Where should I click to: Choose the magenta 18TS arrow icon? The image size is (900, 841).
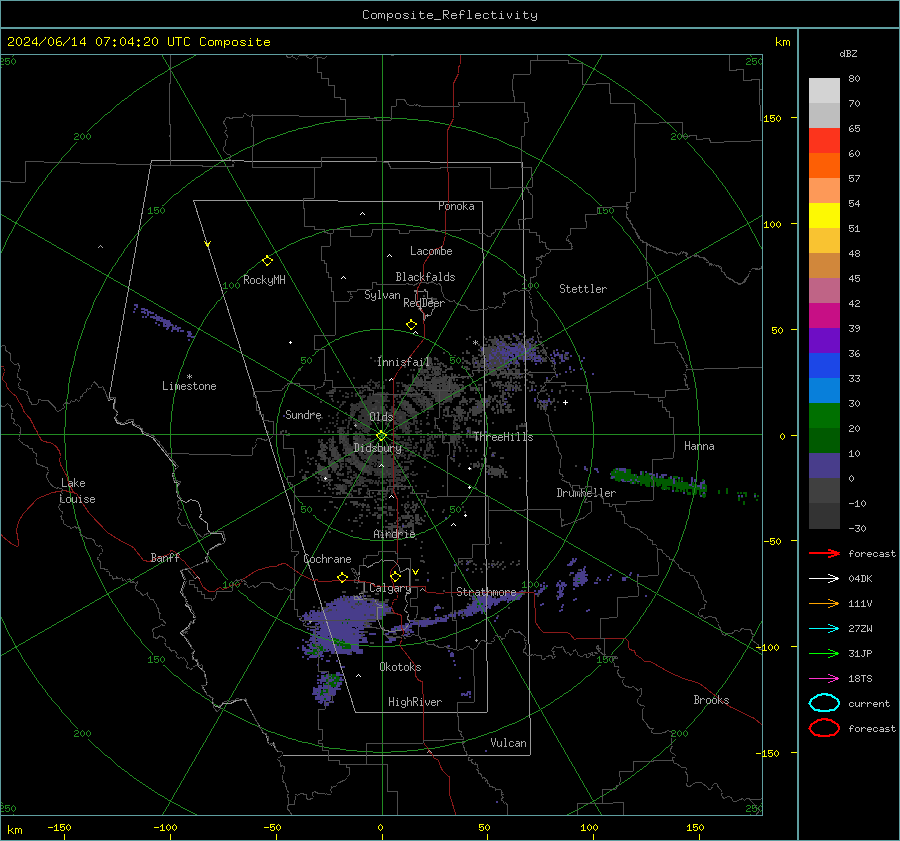click(x=824, y=678)
